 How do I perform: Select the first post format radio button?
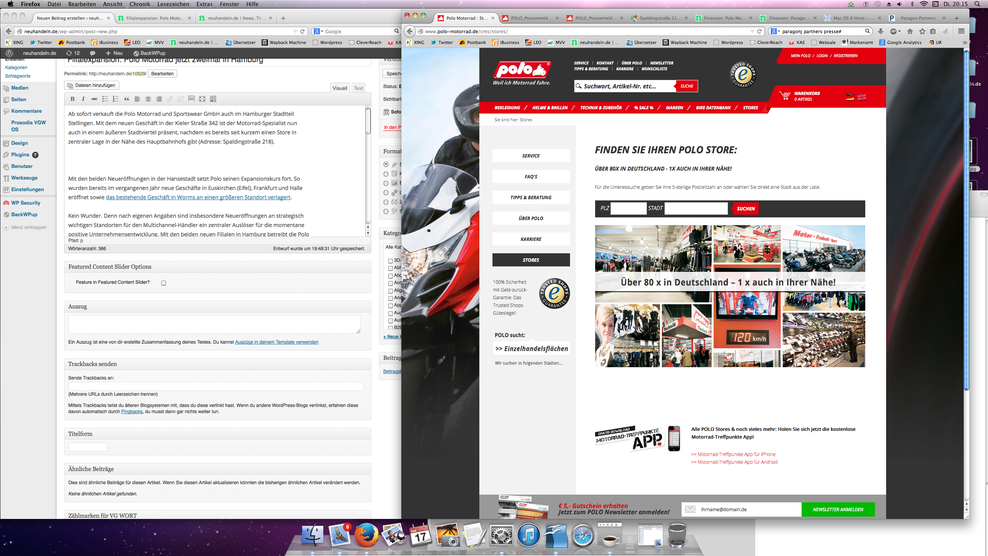[x=386, y=164]
